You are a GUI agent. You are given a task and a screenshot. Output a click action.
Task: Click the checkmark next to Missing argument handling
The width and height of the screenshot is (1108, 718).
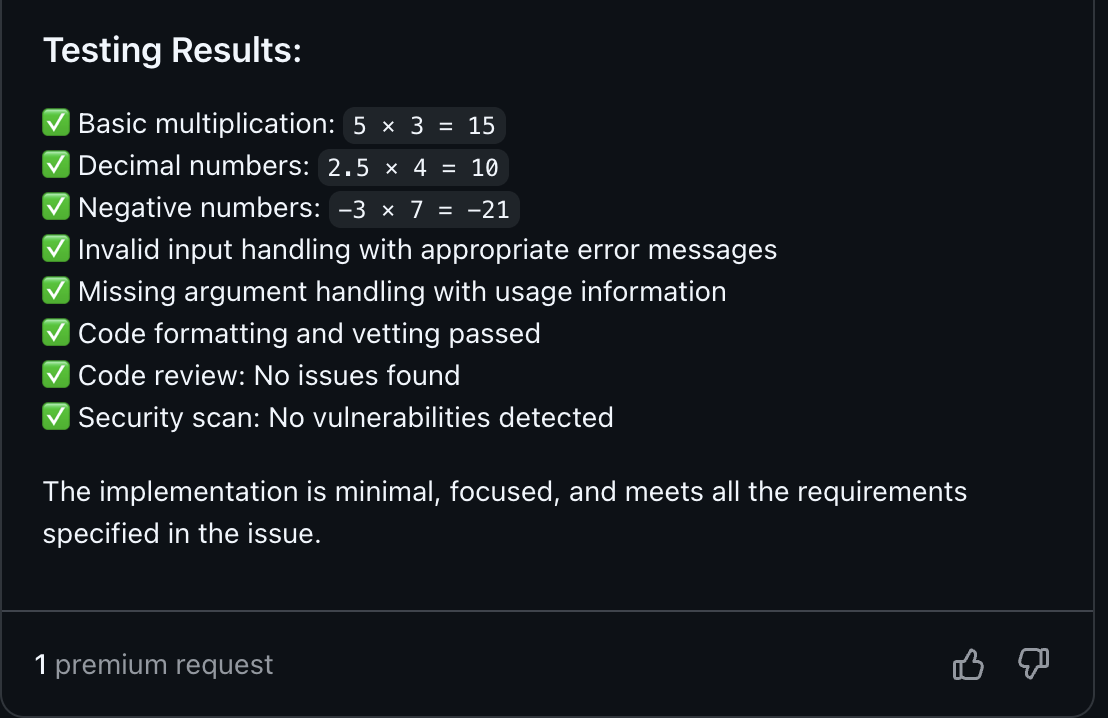click(x=56, y=291)
